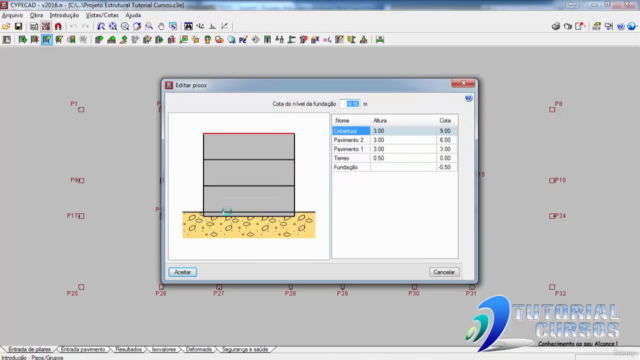Switch to the Entrada de pilares tab
640x360 pixels.
pos(29,349)
